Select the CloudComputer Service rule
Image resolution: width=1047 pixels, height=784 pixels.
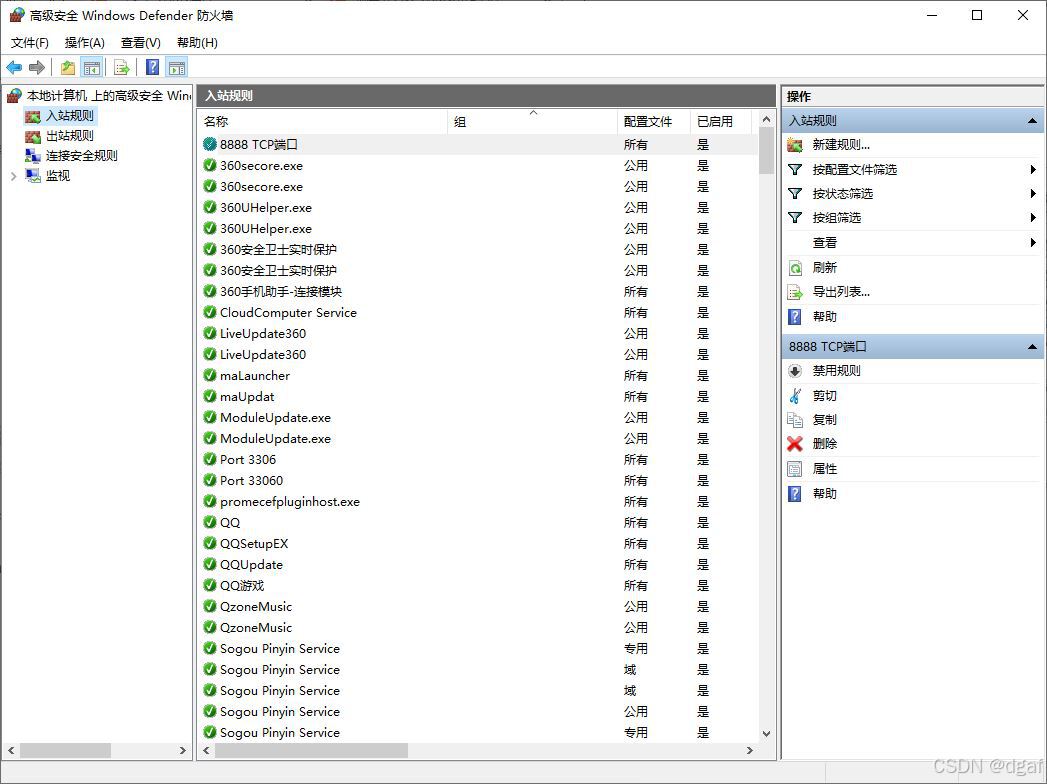[x=478, y=313]
